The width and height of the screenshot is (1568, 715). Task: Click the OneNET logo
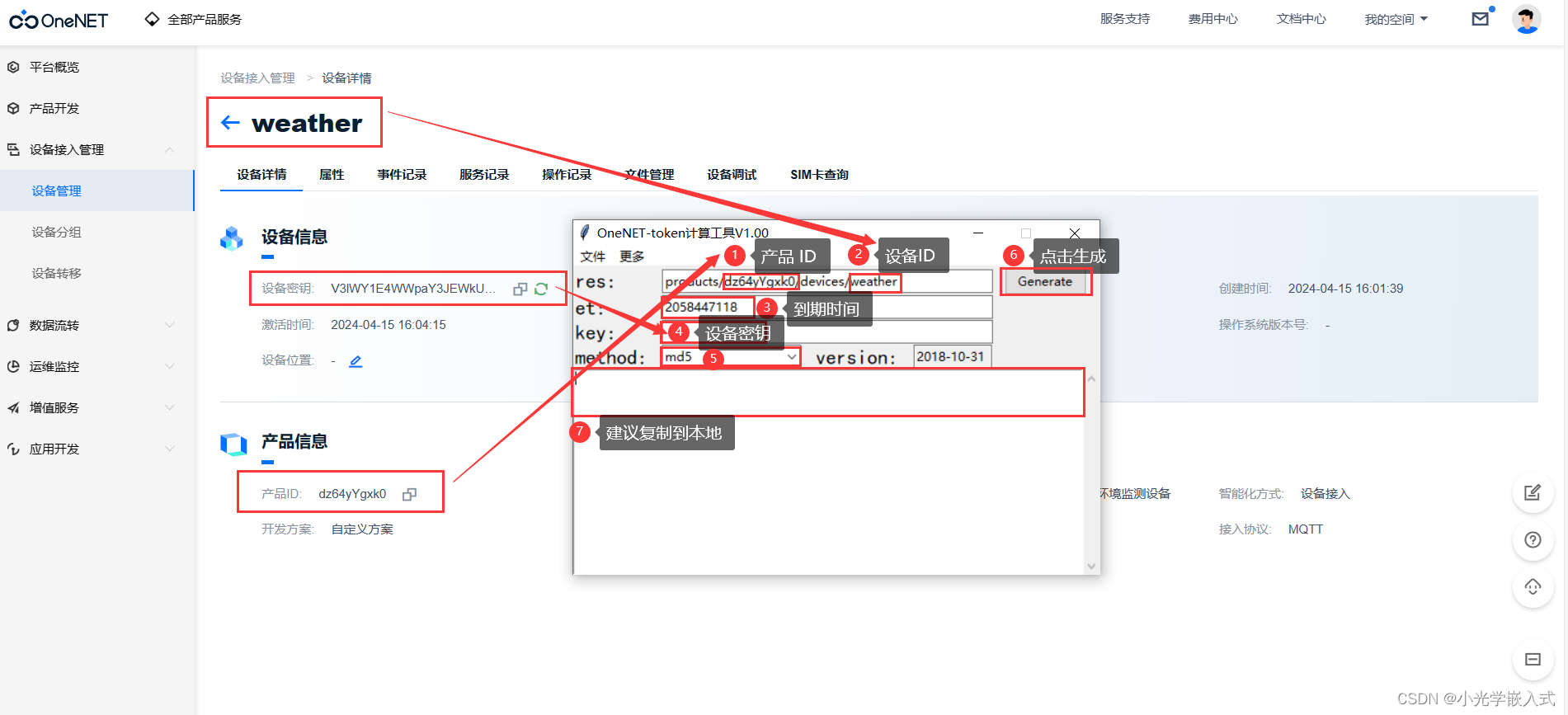pyautogui.click(x=59, y=20)
